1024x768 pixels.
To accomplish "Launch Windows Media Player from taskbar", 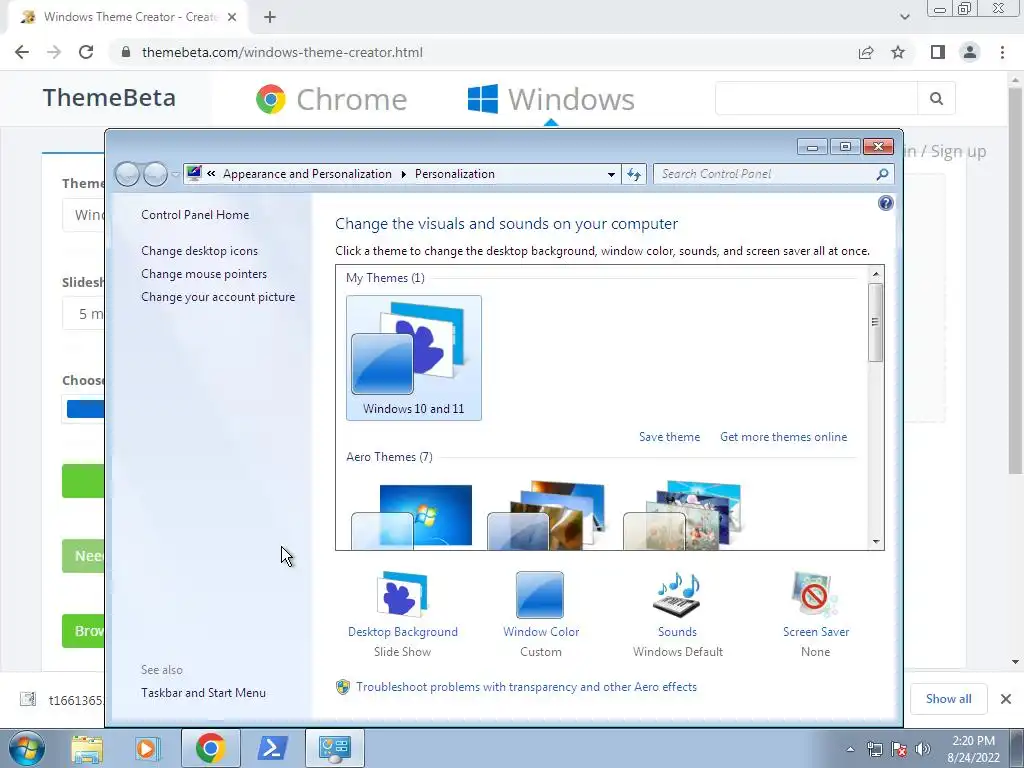I will [147, 748].
